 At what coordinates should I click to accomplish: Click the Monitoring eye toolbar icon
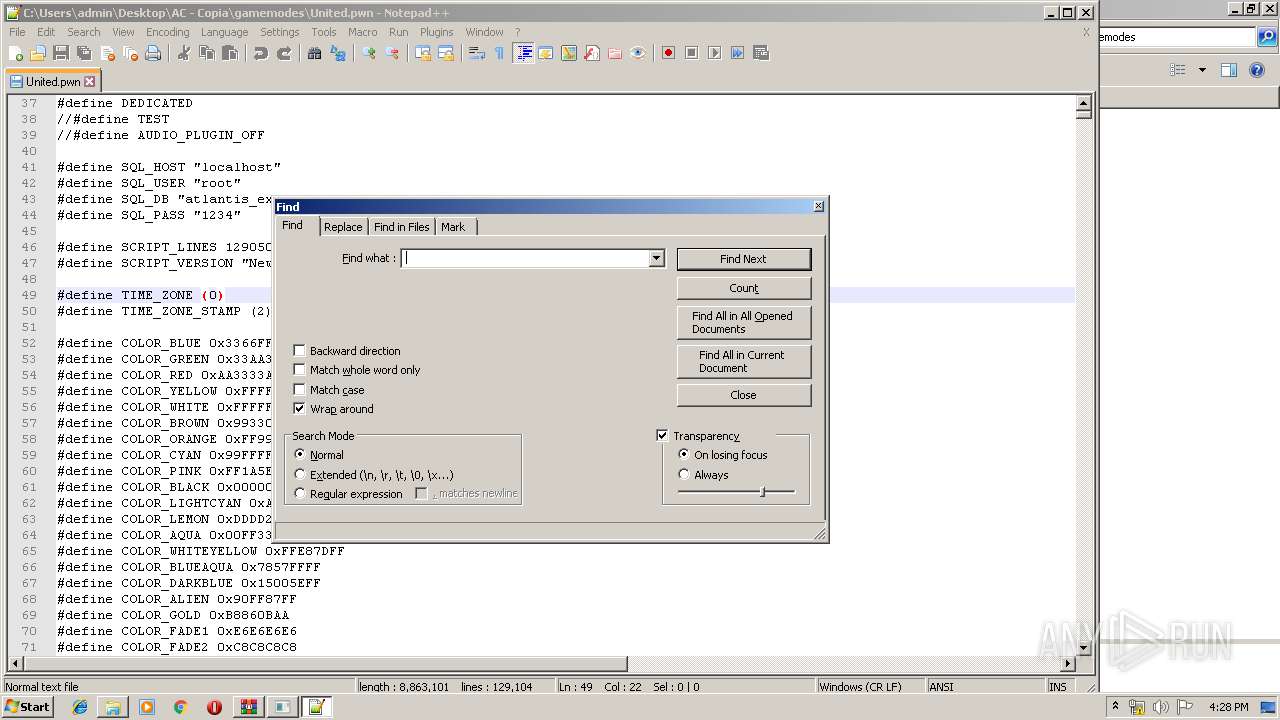638,53
